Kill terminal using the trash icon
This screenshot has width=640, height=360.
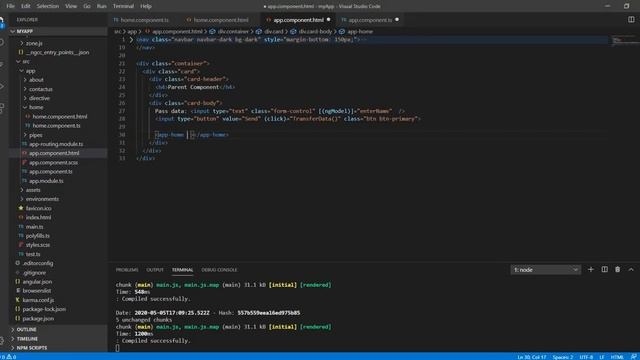[x=618, y=269]
